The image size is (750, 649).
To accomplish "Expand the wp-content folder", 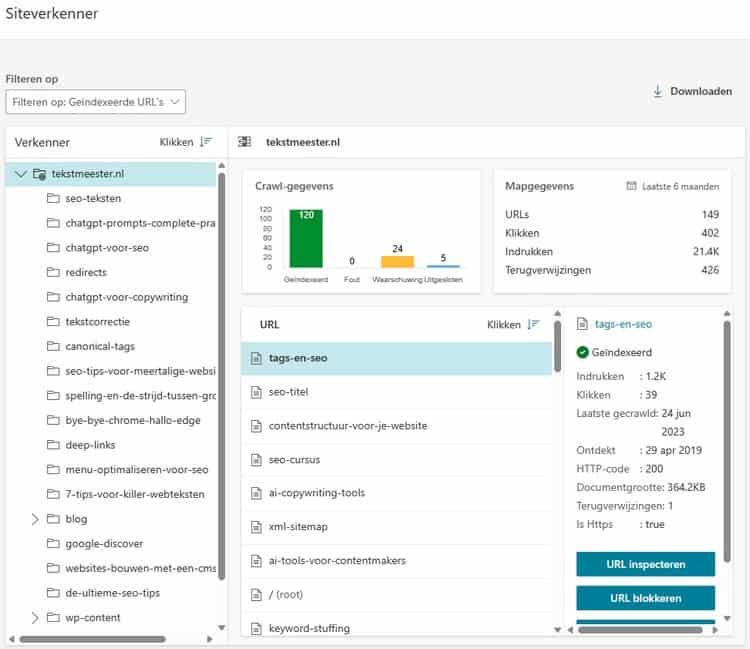I will [x=34, y=617].
